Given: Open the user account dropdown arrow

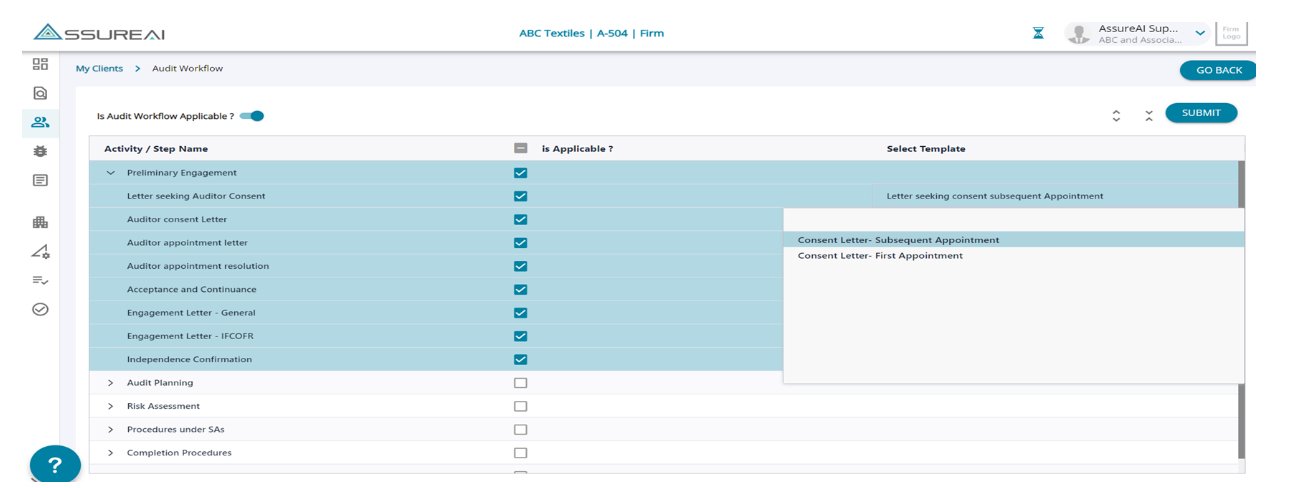Looking at the screenshot, I should (1200, 34).
